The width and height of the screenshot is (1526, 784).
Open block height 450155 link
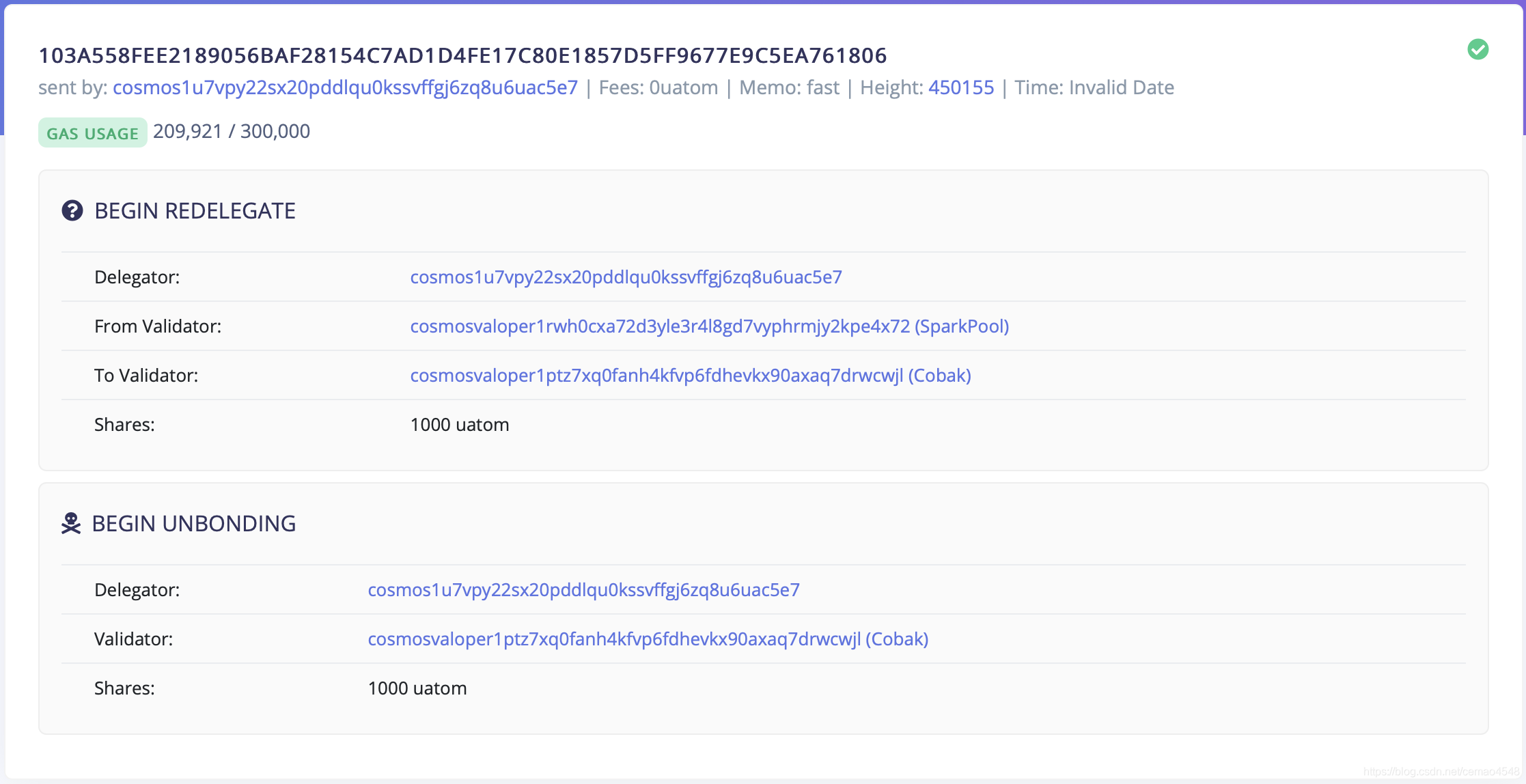coord(960,87)
